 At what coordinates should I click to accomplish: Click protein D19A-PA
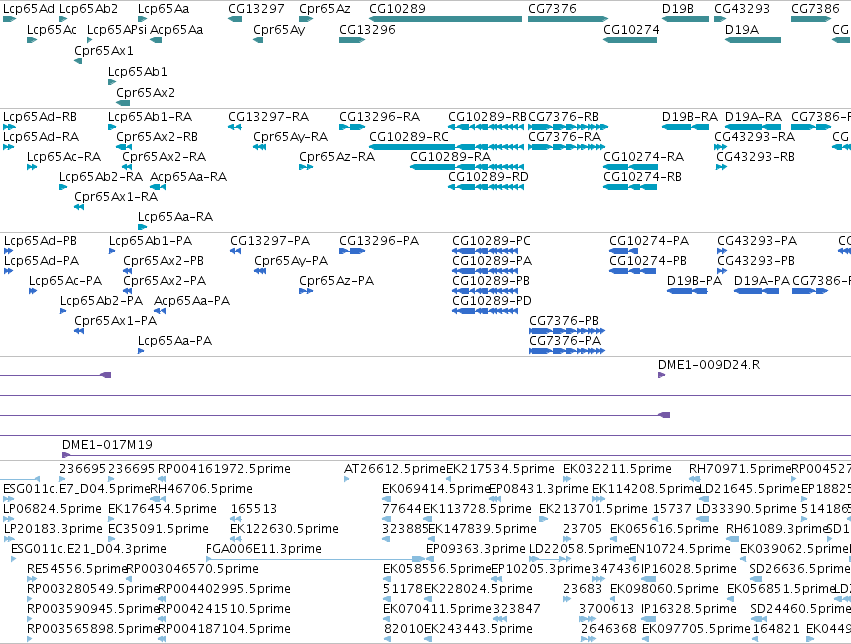(x=761, y=281)
